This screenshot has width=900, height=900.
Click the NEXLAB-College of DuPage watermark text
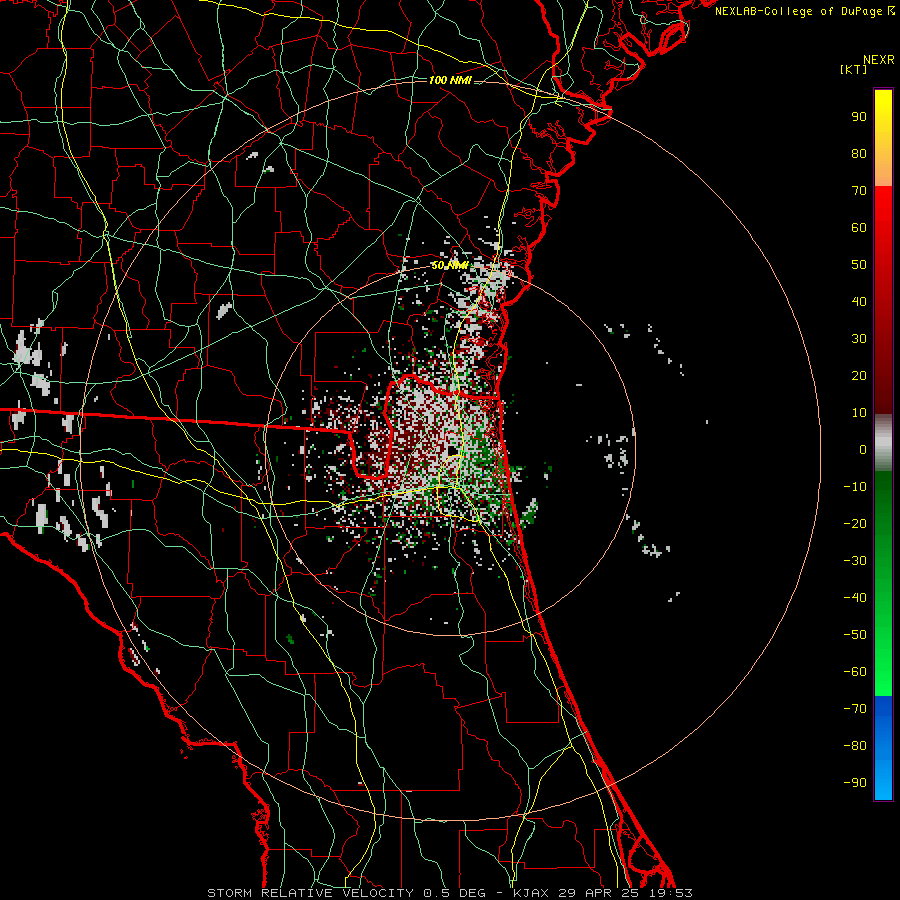tap(804, 11)
